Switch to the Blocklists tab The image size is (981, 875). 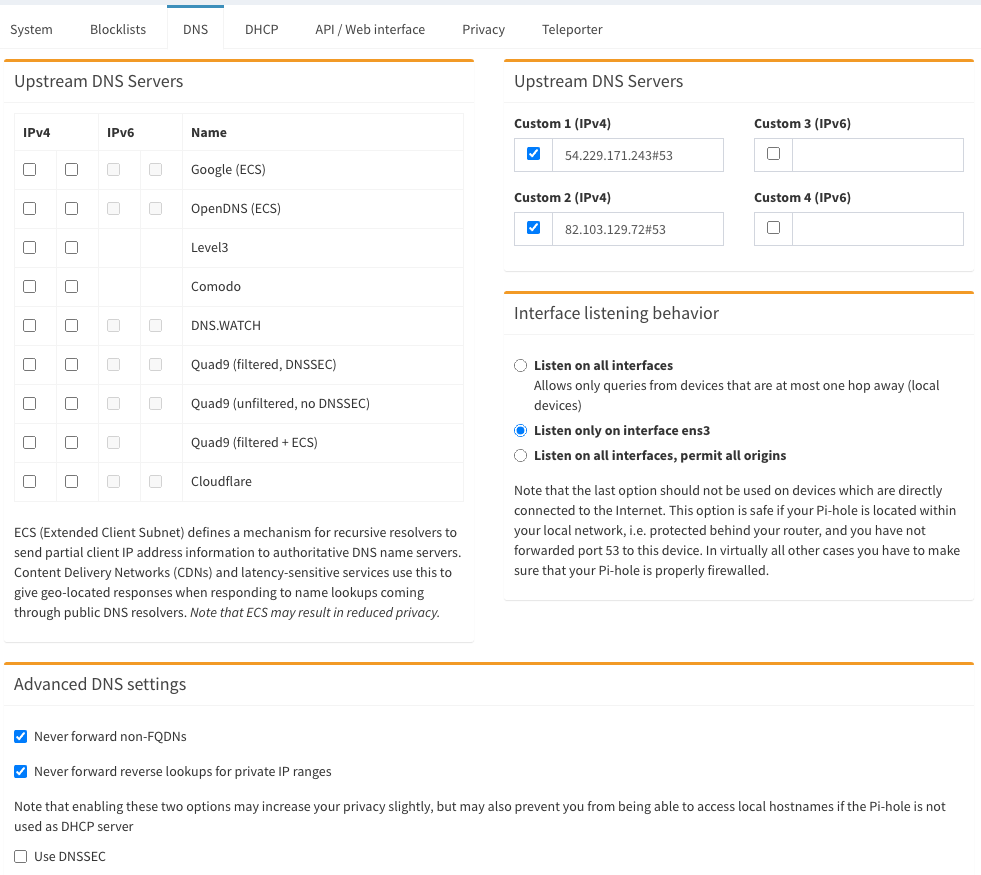pos(118,29)
